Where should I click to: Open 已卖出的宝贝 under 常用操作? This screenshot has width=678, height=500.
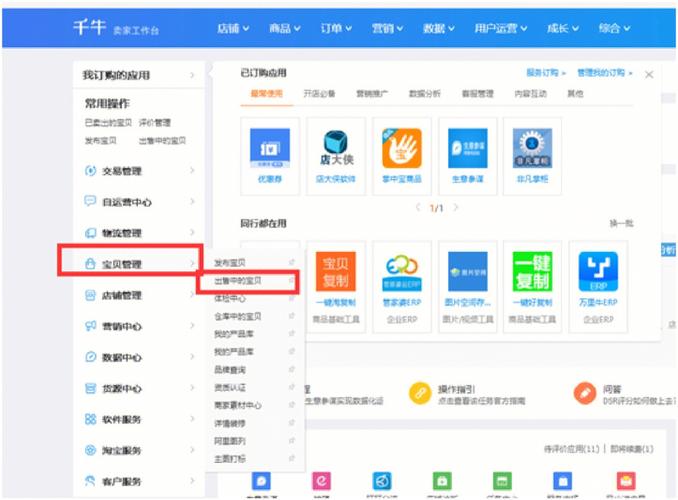point(108,122)
